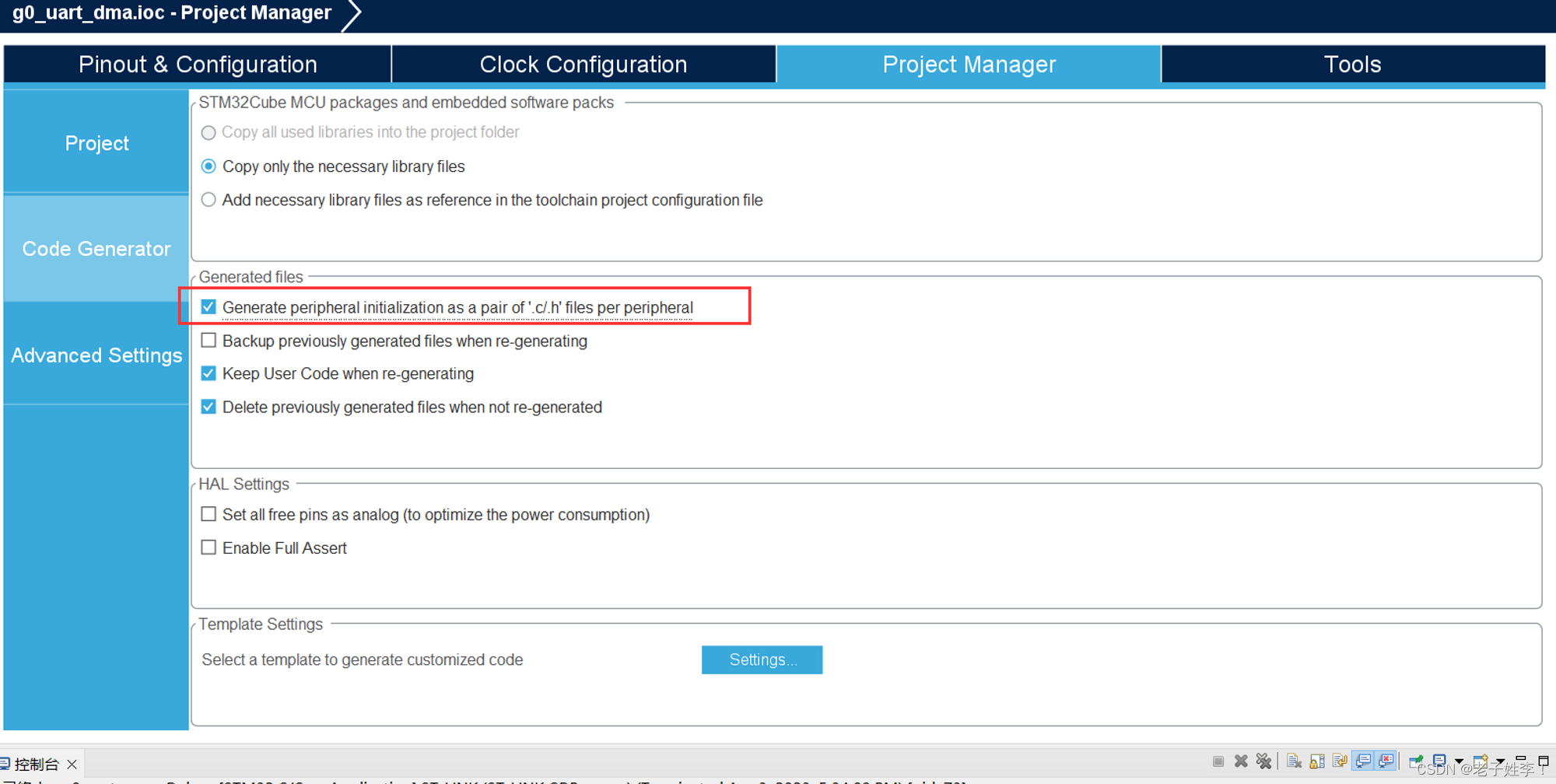Expand the open-console dropdown arrow
The width and height of the screenshot is (1556, 784).
tap(1500, 761)
